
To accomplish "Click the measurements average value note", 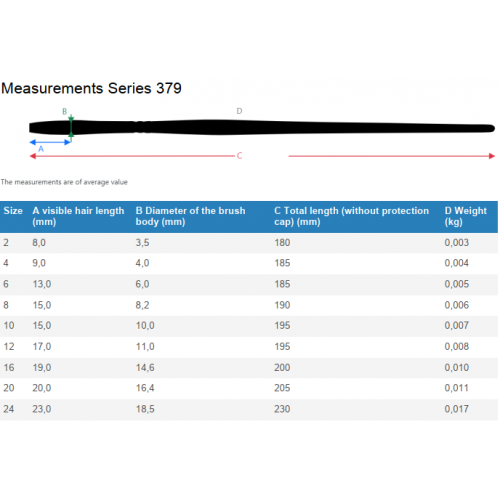I will [64, 182].
